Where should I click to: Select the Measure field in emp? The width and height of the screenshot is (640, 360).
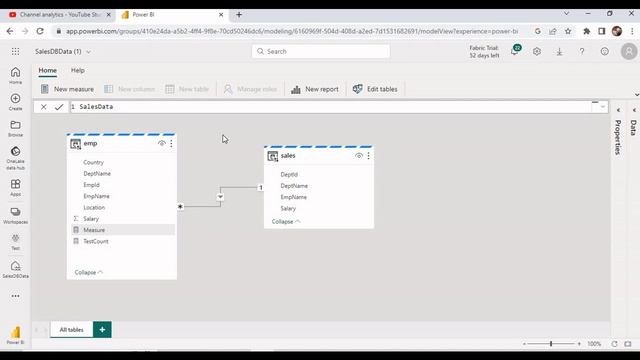[x=123, y=230]
